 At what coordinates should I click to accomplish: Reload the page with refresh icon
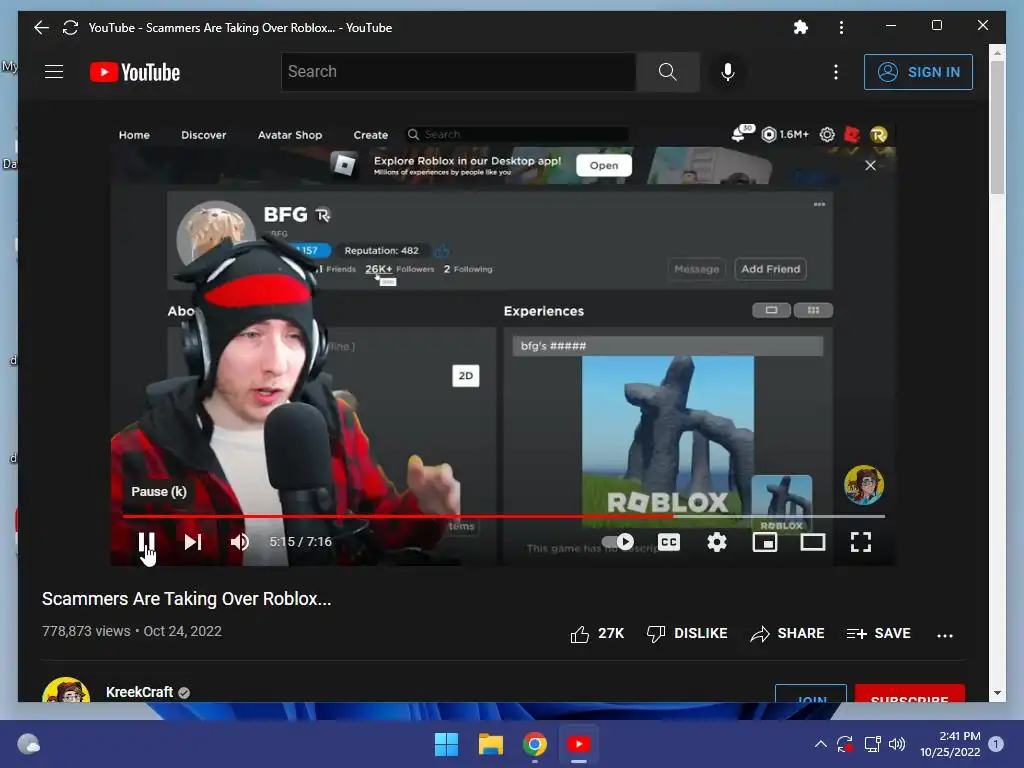71,27
